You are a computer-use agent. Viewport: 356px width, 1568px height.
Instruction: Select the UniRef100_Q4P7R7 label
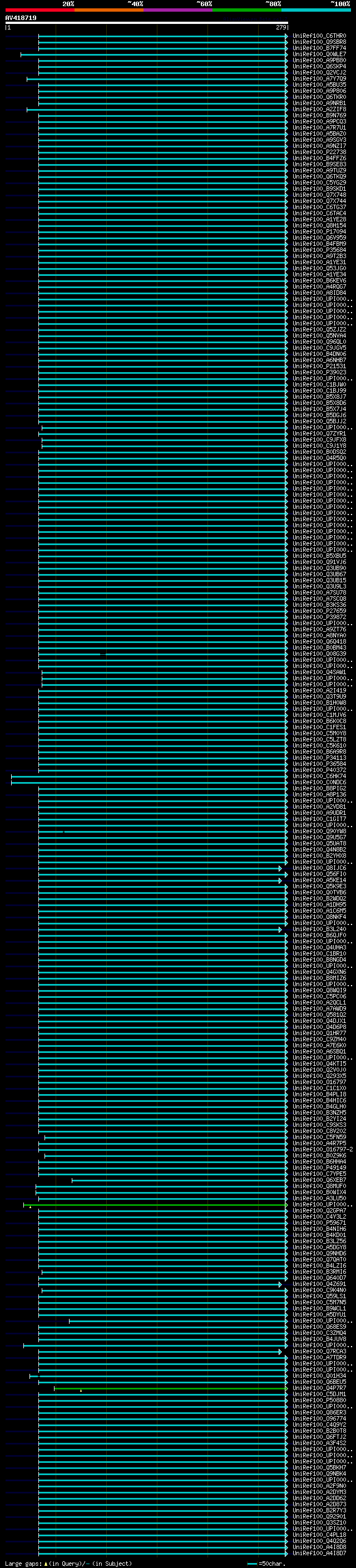click(319, 1388)
